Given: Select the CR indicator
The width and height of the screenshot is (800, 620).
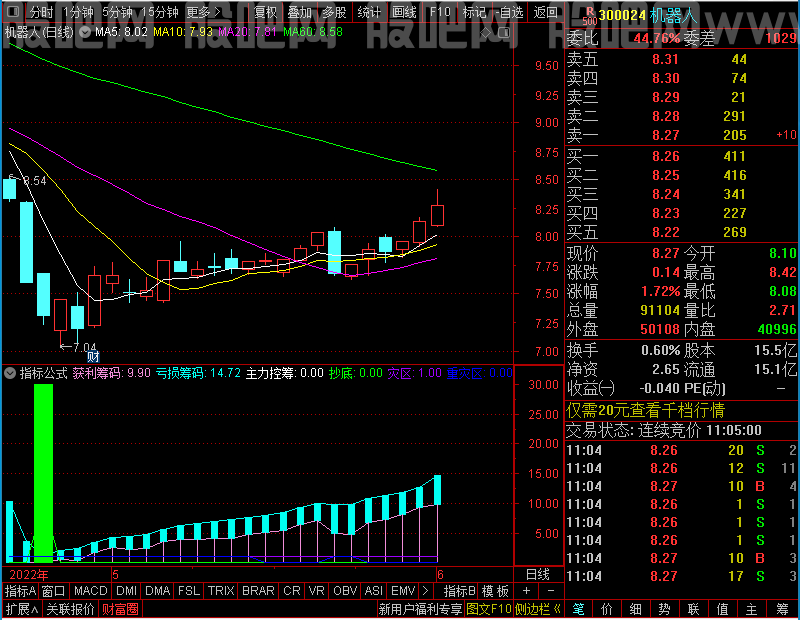Looking at the screenshot, I should [291, 591].
